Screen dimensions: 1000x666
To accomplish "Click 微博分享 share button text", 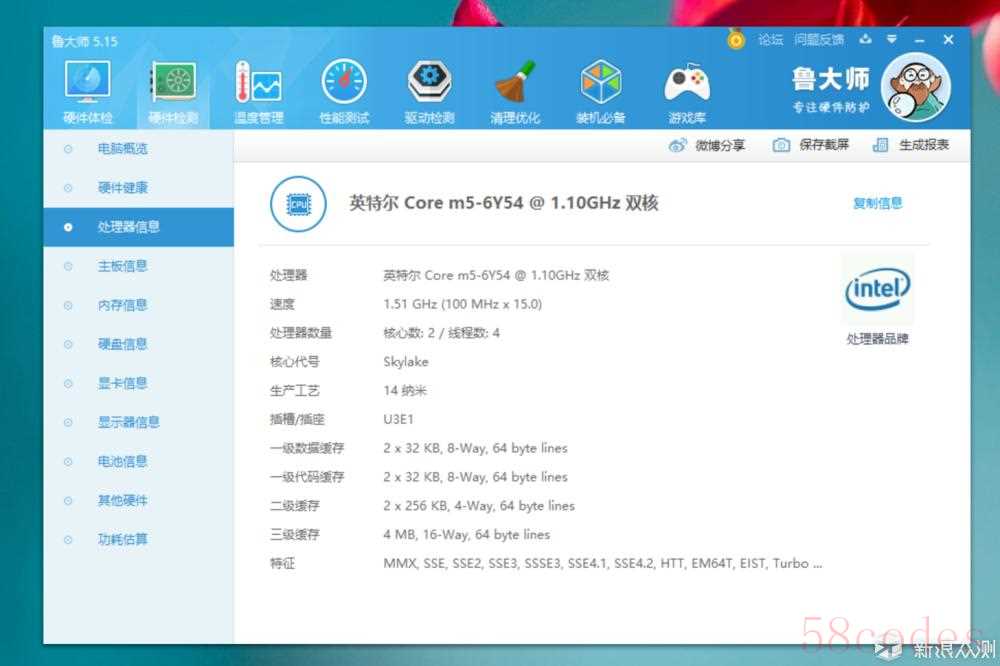I will [x=720, y=145].
